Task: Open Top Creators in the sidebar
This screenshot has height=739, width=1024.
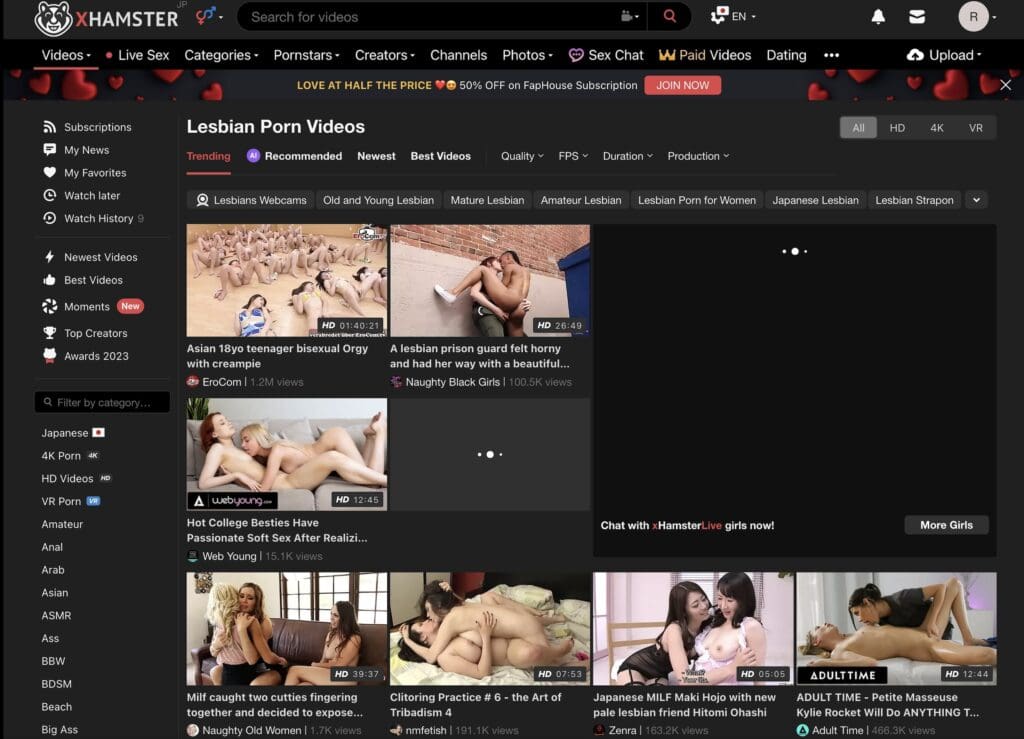Action: point(95,333)
